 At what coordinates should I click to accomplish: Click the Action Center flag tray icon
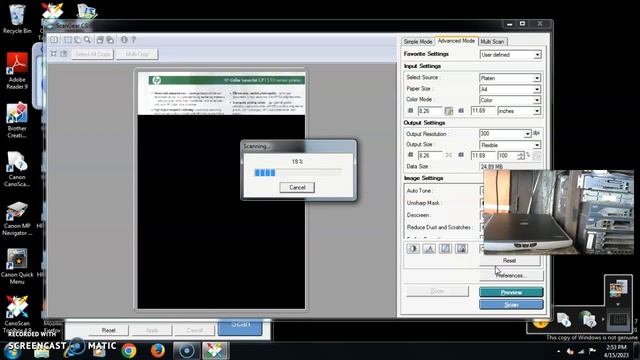pyautogui.click(x=592, y=351)
